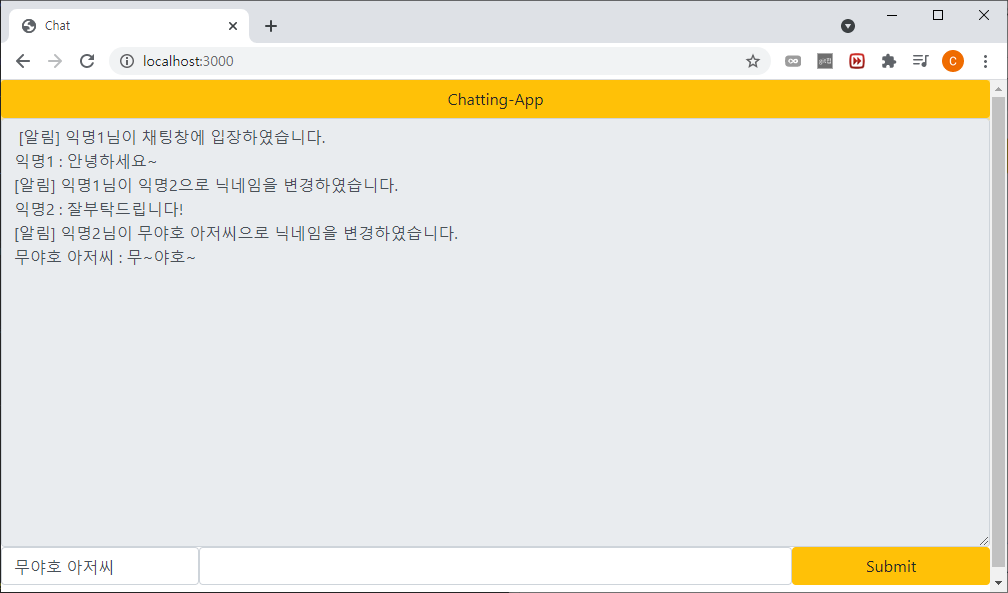Click the message "익명2 : 잘부탁드립니다!"
This screenshot has height=593, width=1008.
point(99,209)
